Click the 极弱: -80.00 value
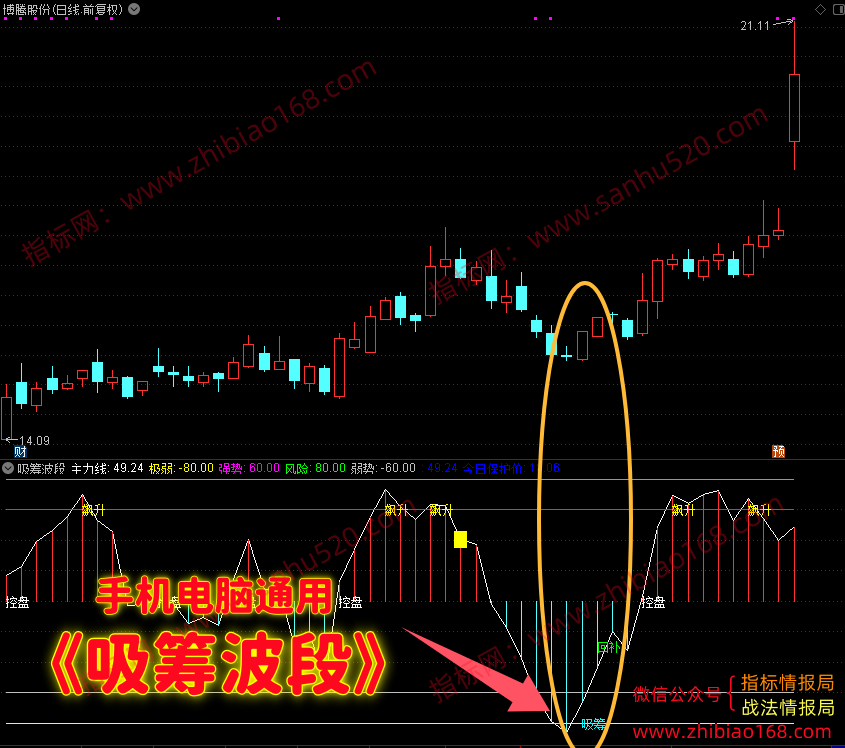Viewport: 845px width, 748px height. click(x=181, y=468)
